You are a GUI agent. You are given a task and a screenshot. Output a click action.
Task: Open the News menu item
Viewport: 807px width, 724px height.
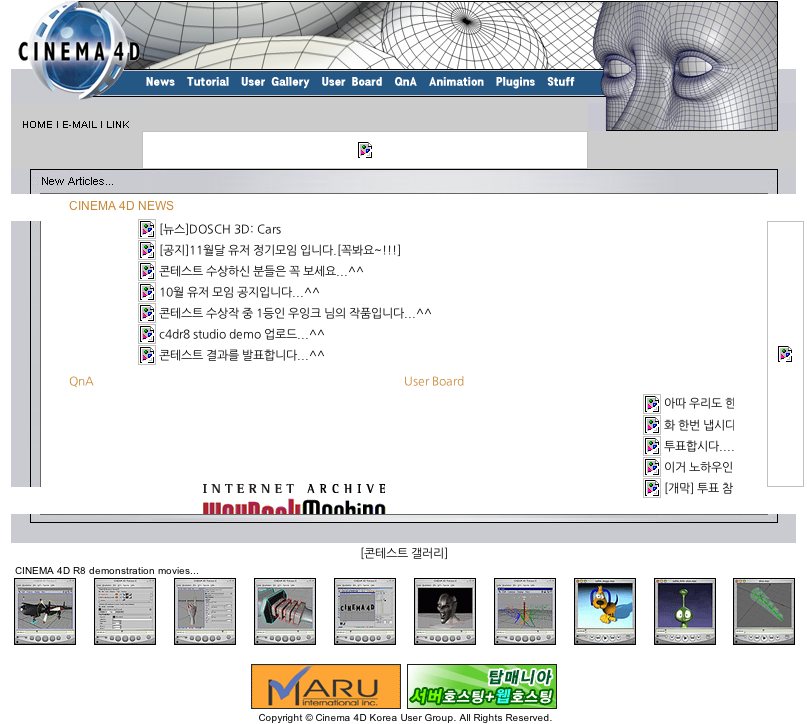pyautogui.click(x=160, y=82)
